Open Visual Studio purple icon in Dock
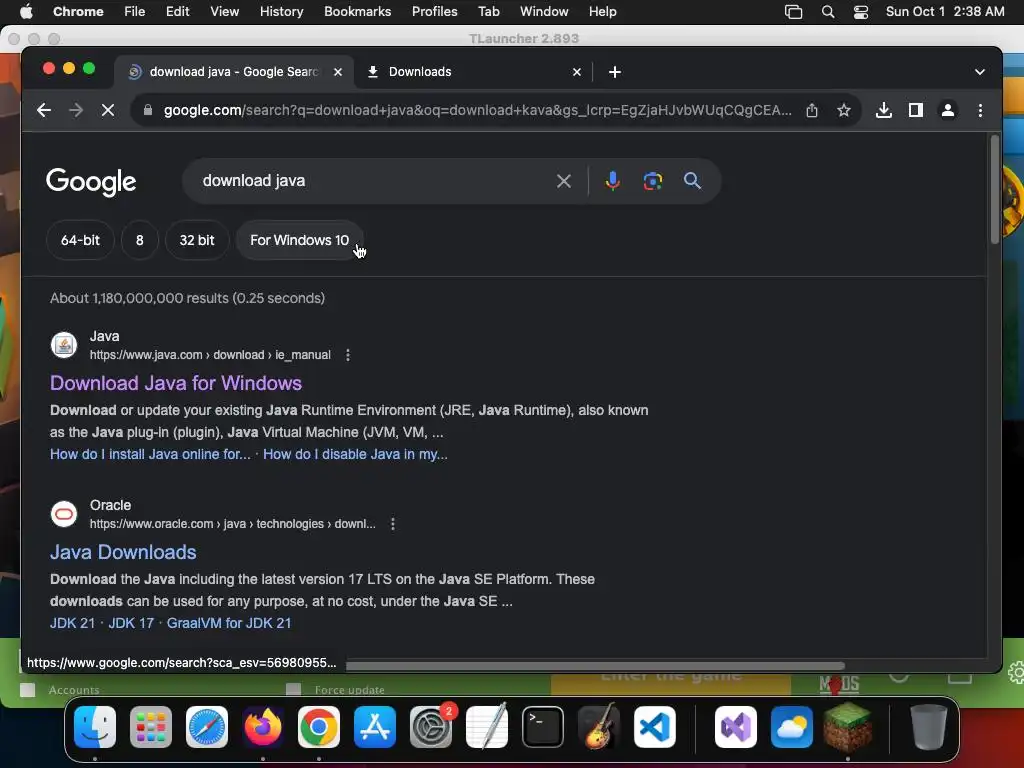 coord(736,727)
